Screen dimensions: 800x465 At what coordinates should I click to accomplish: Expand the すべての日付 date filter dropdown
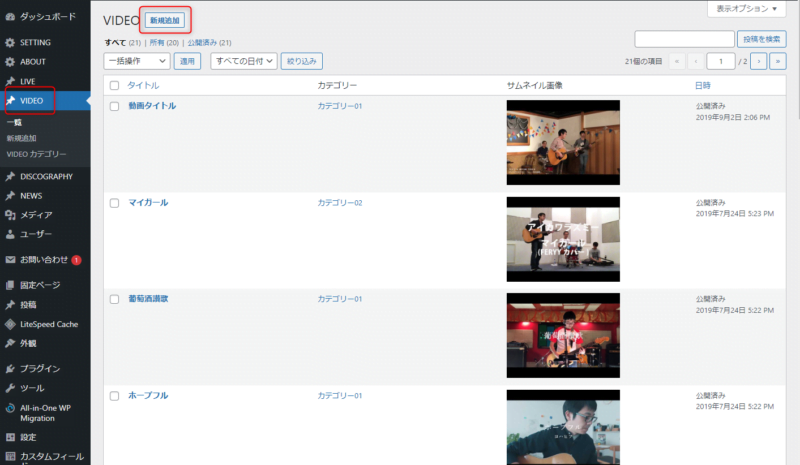243,61
